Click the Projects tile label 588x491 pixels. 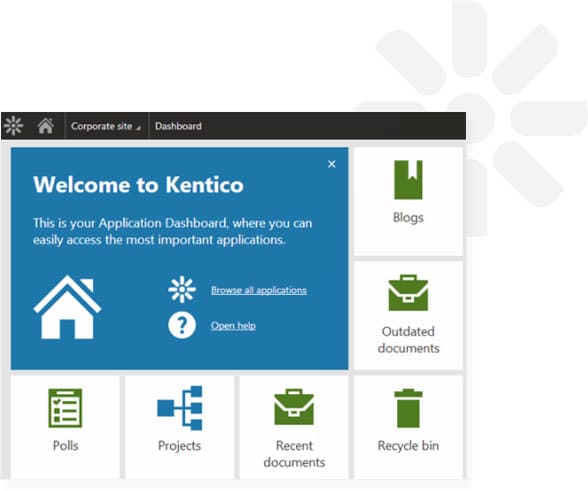coord(180,446)
